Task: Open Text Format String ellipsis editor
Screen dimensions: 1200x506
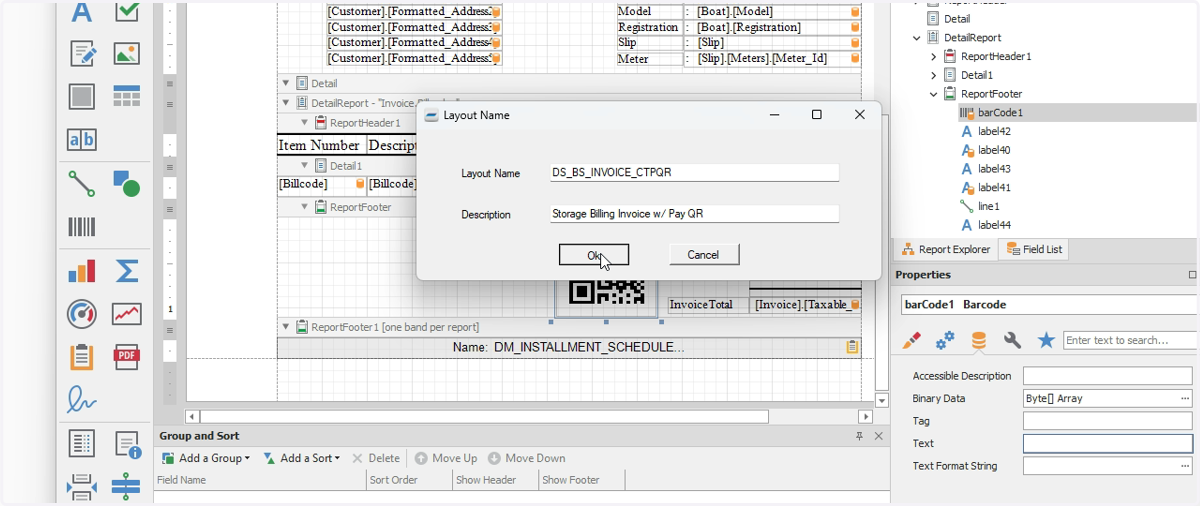Action: [x=1185, y=466]
